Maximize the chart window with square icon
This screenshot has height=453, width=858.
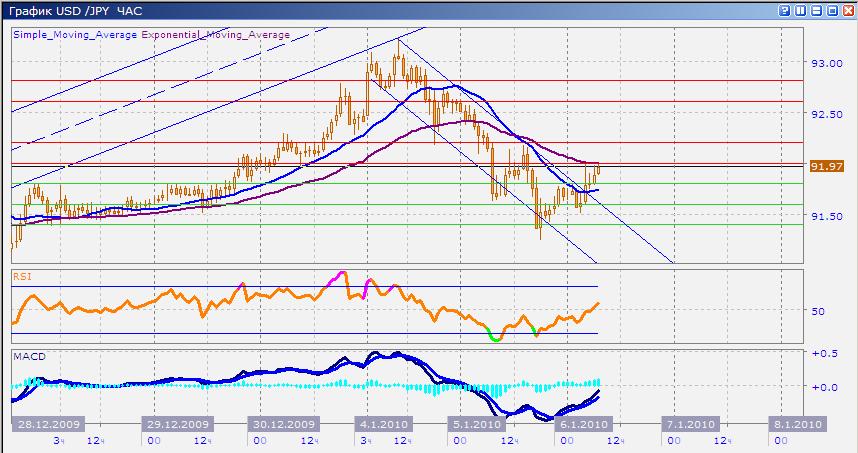tap(832, 10)
